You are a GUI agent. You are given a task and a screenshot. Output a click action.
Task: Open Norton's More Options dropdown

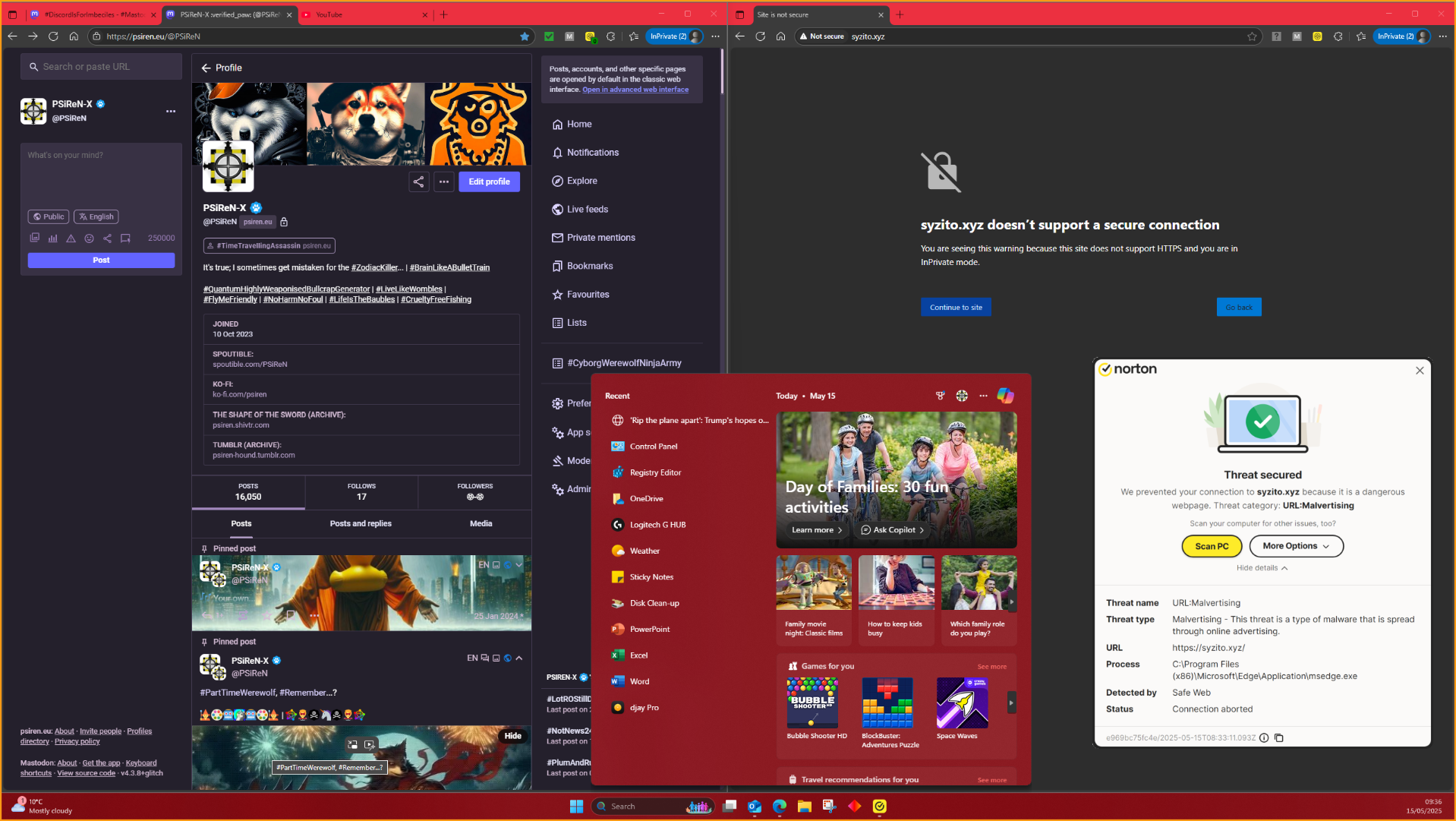[1296, 546]
